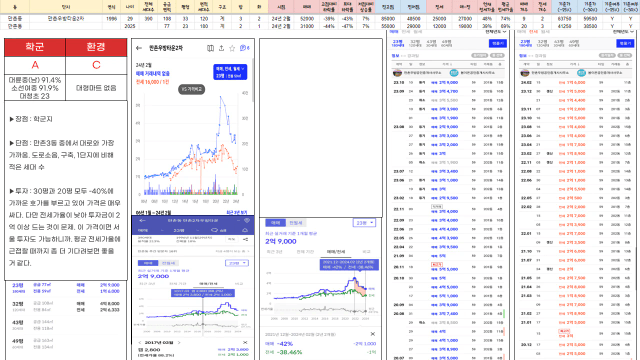640x360 pixels.
Task: Click the bell icon in the purple header bar
Action: point(245,230)
